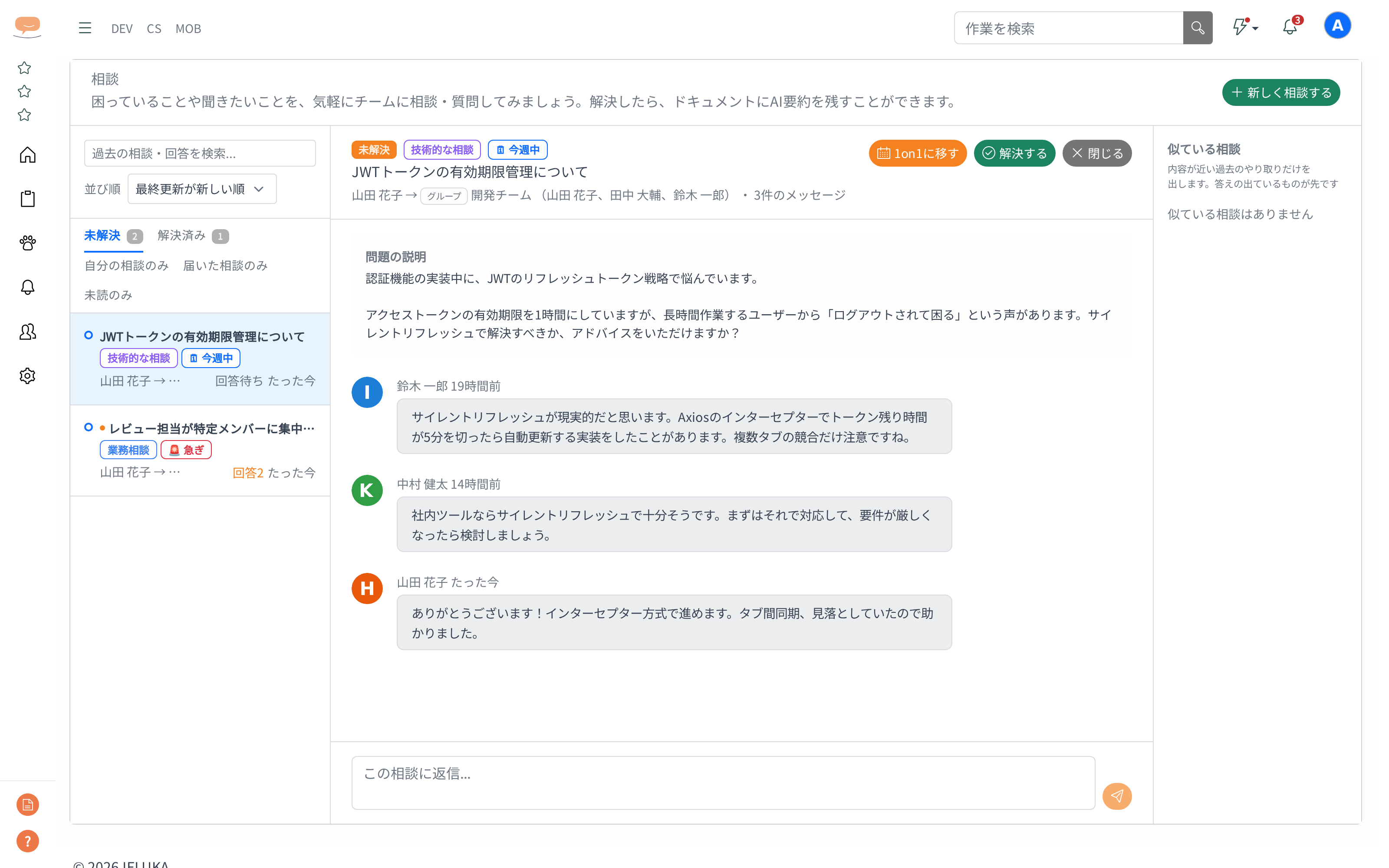Open the clipboard icon in the sidebar

27,199
